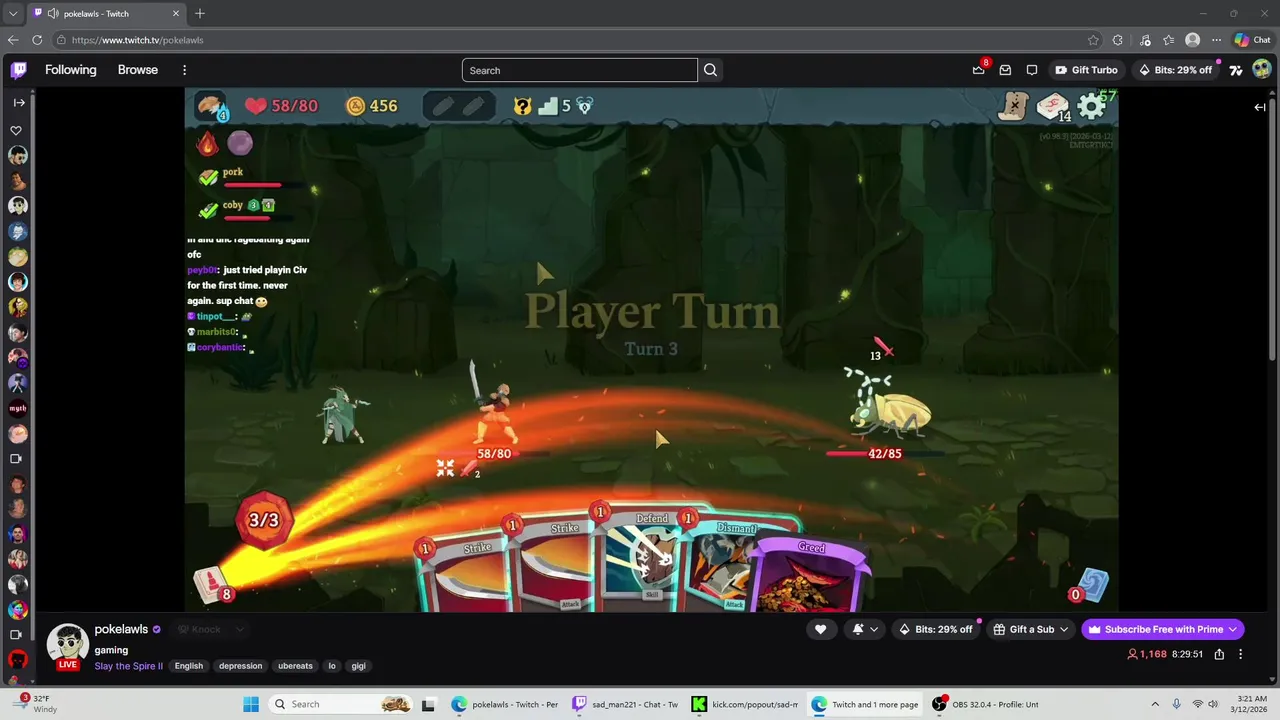1280x720 pixels.
Task: Open the user avatar menu in Twitch header
Action: pos(1261,70)
